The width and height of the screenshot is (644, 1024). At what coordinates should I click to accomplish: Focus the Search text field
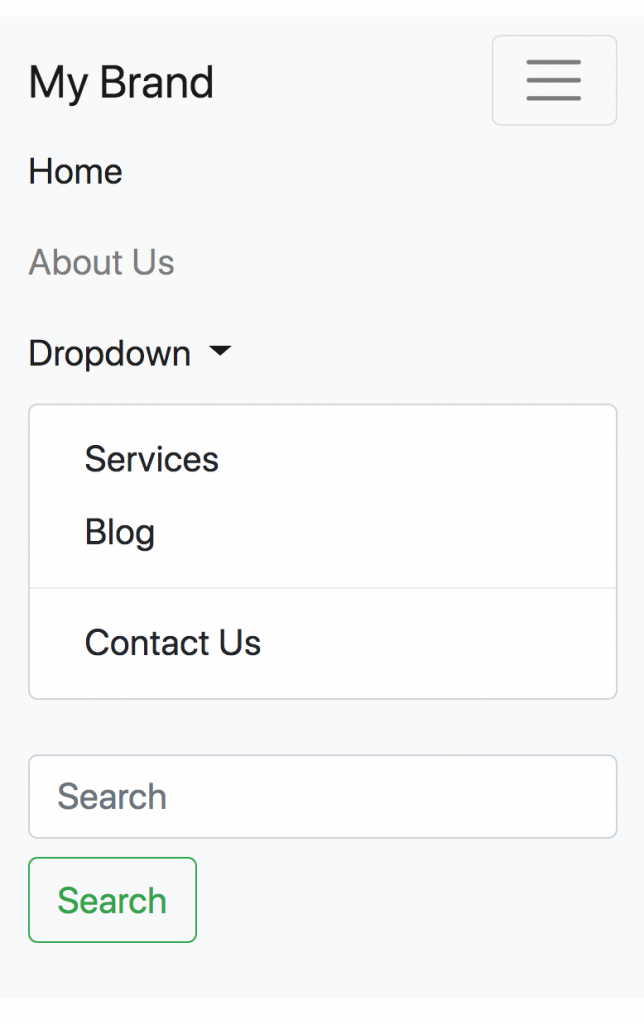(x=322, y=796)
